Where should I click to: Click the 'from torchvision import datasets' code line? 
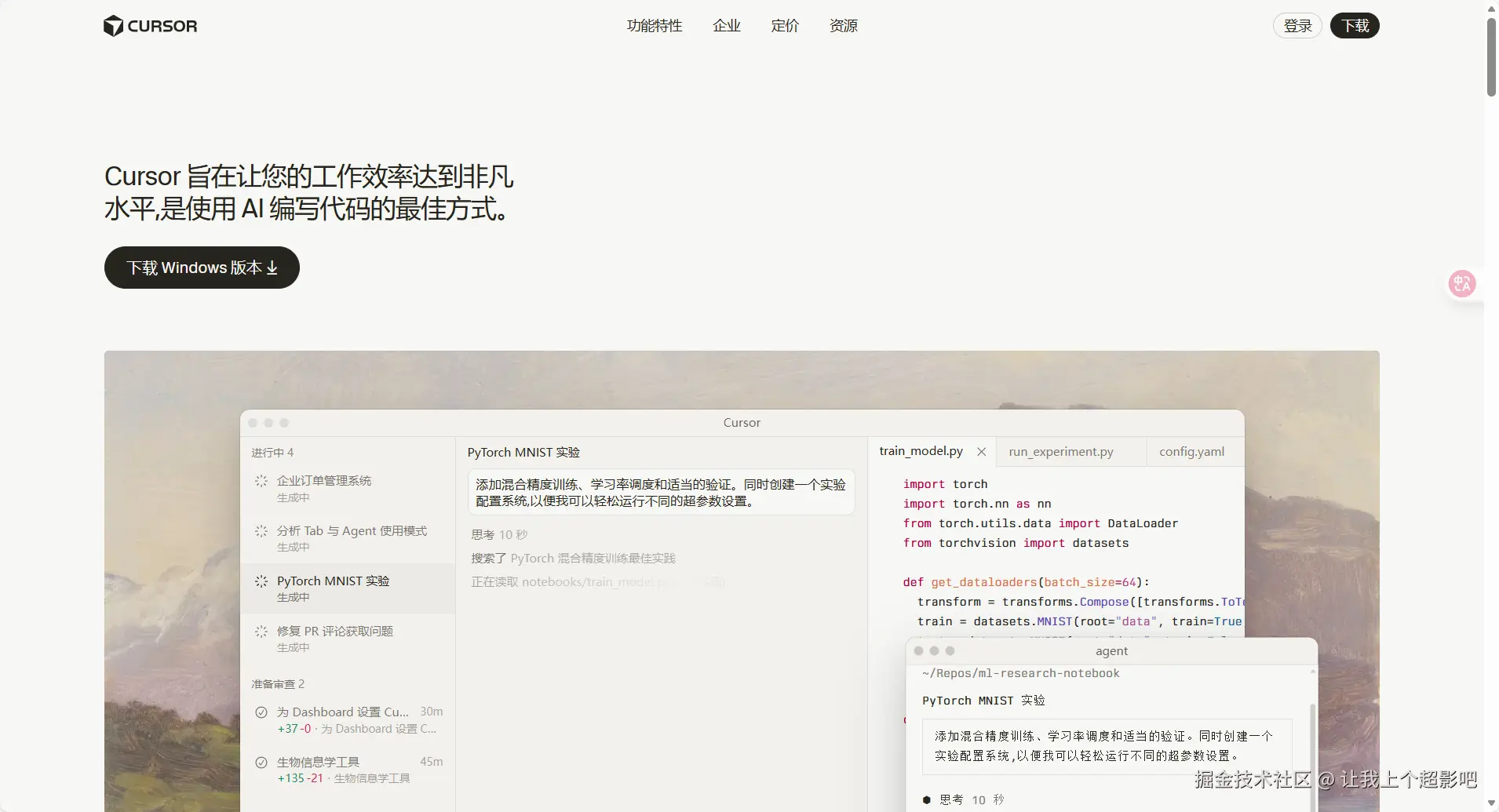click(x=1016, y=543)
